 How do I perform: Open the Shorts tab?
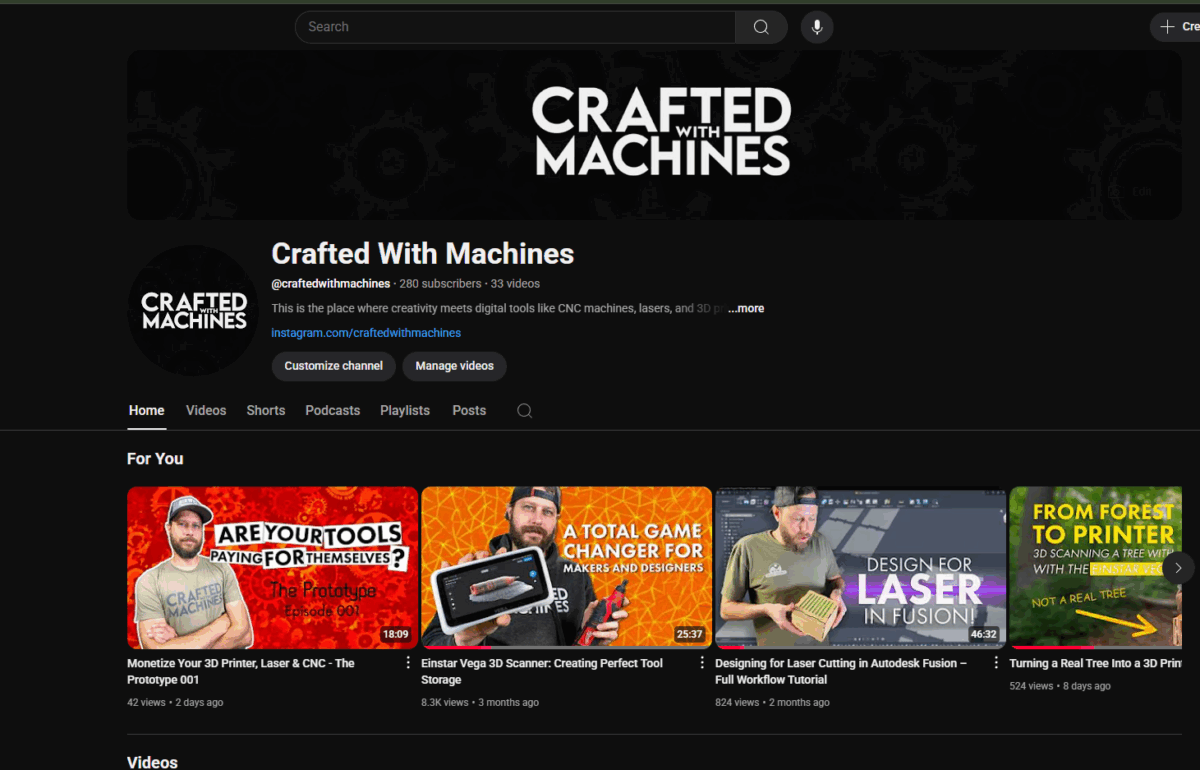pyautogui.click(x=266, y=411)
